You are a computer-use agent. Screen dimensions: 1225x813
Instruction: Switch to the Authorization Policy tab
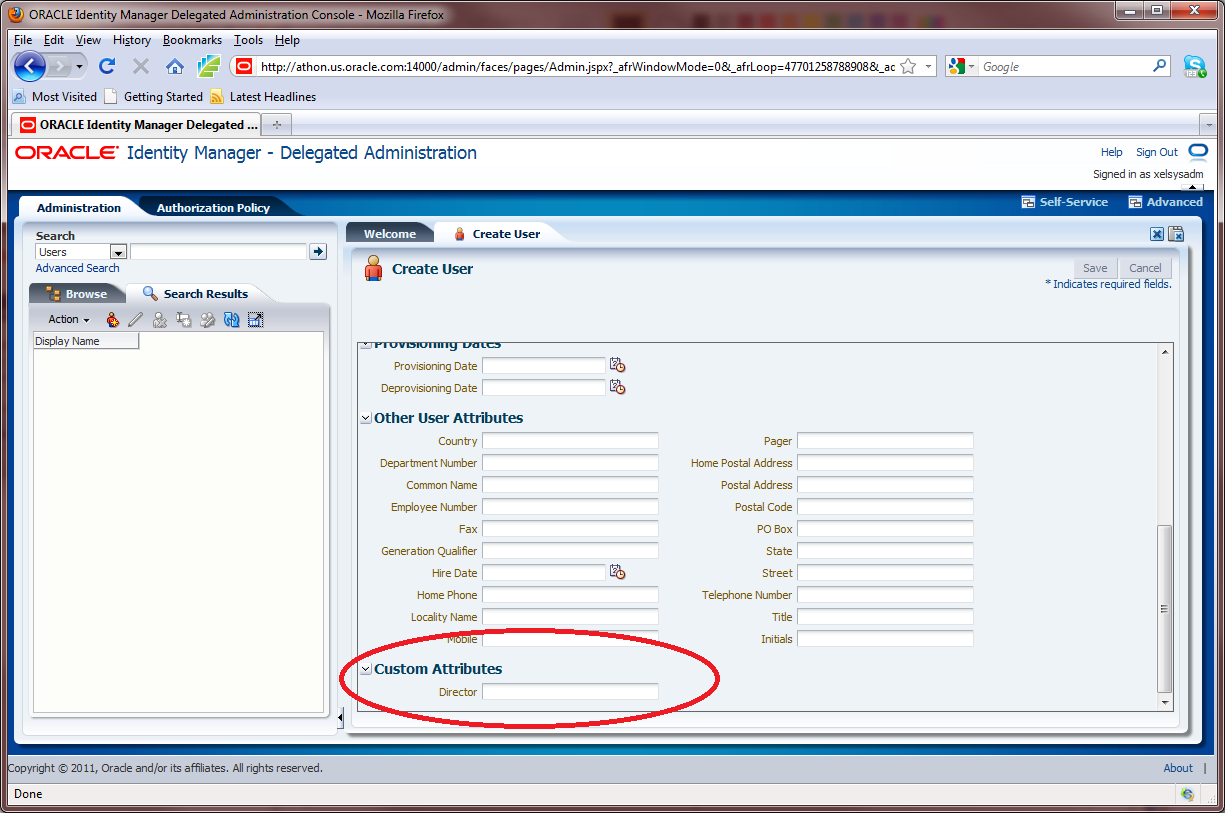pos(213,207)
